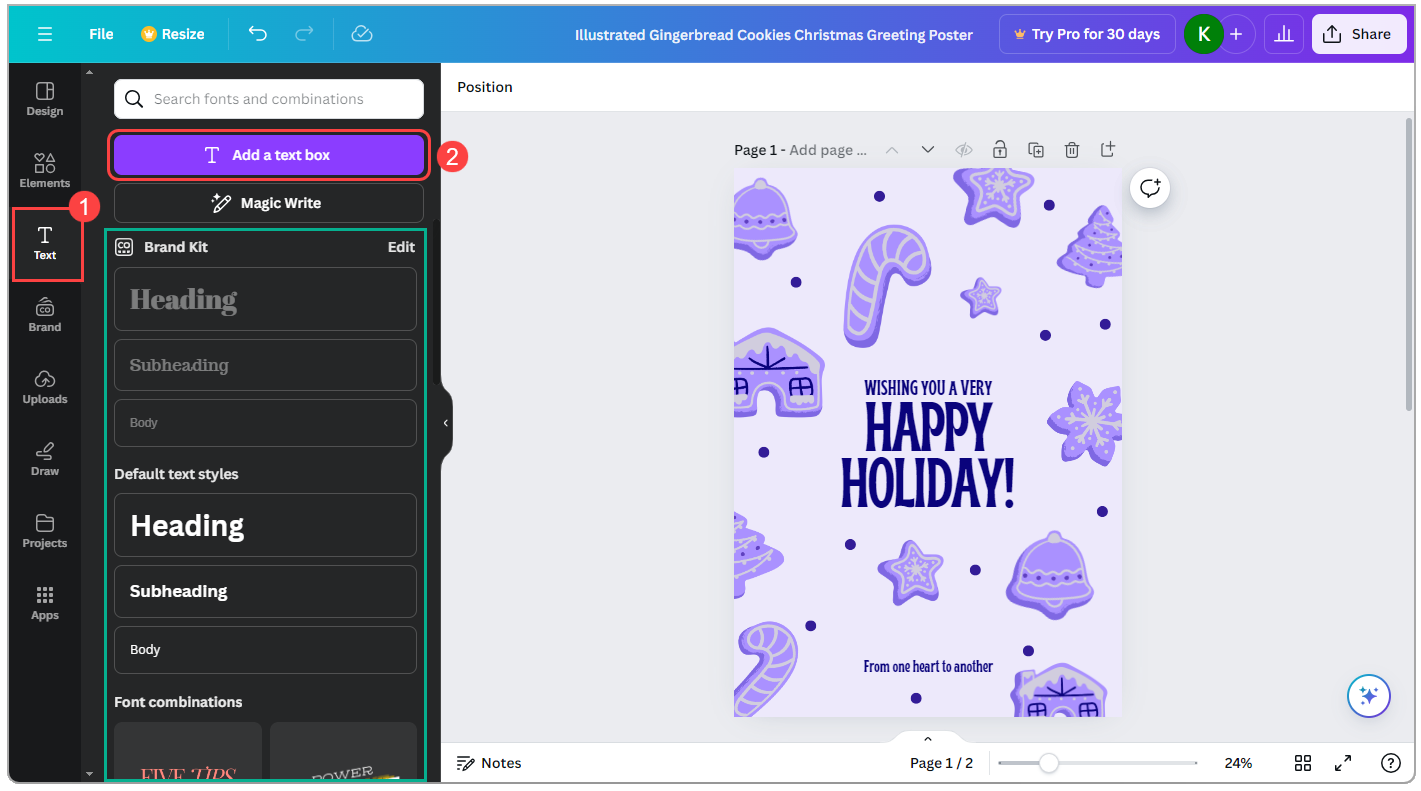Click the Add a text box button
This screenshot has width=1421, height=791.
pyautogui.click(x=268, y=155)
